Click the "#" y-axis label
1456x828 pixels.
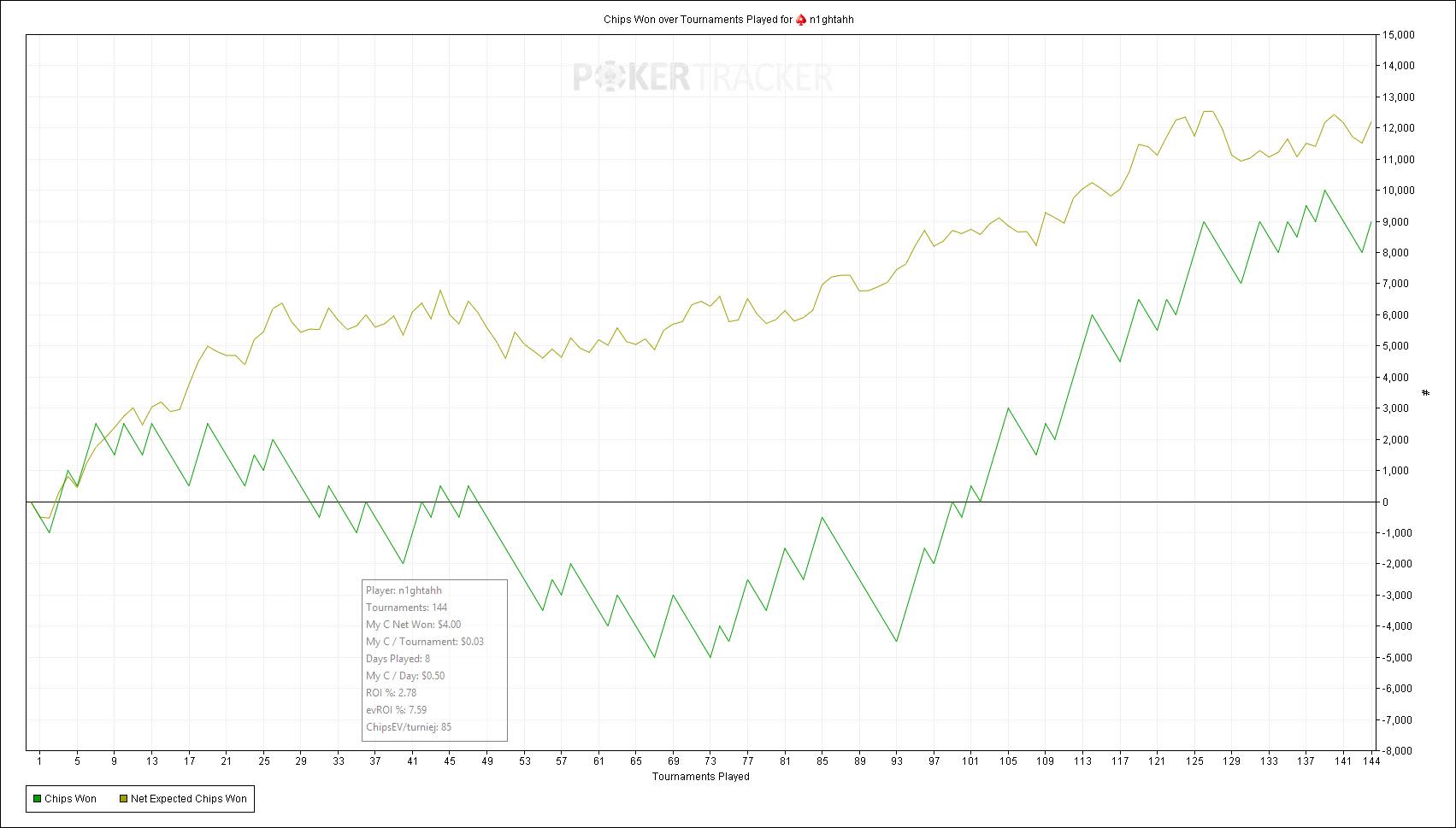1425,392
